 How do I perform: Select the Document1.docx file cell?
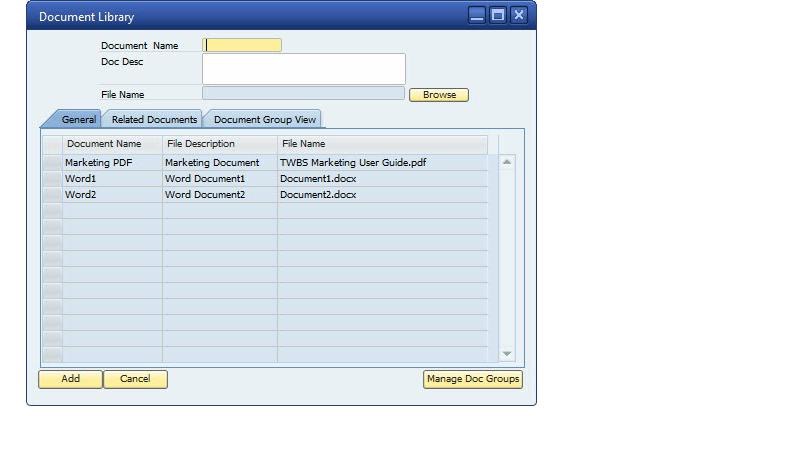tap(382, 179)
